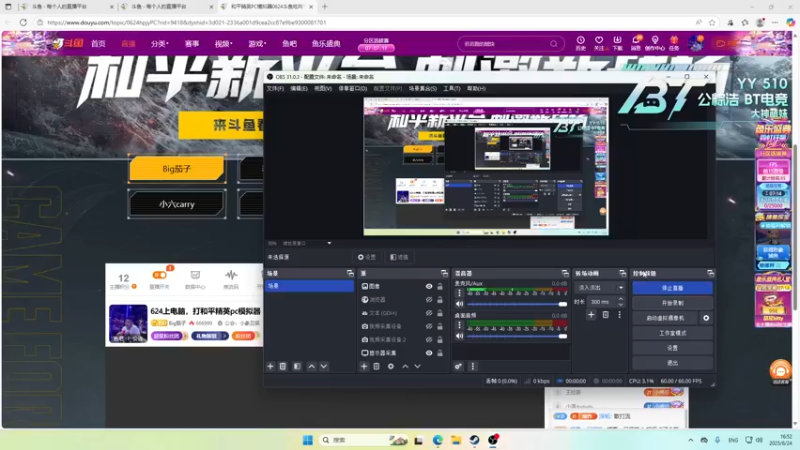Add a new source with the plus icon

364,366
